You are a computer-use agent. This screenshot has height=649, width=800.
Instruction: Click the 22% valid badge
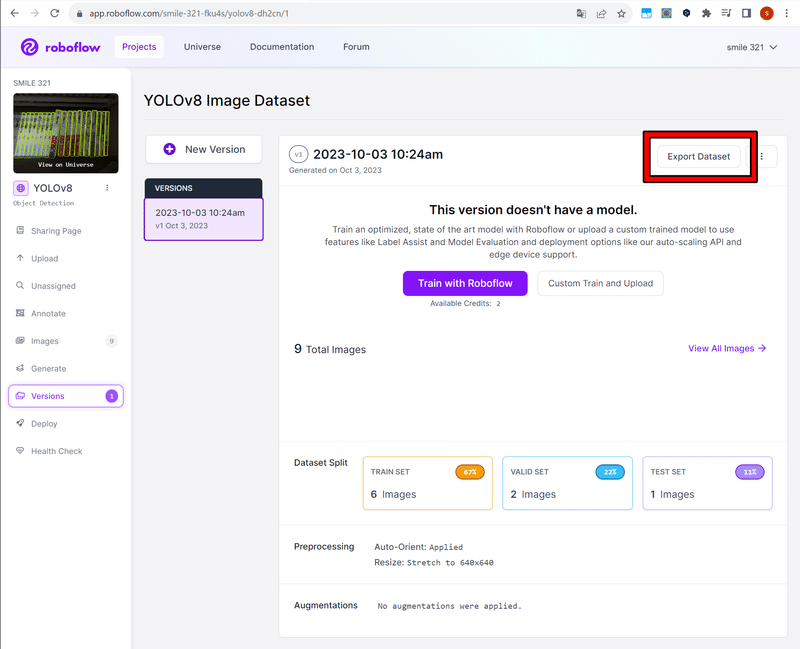pos(610,472)
